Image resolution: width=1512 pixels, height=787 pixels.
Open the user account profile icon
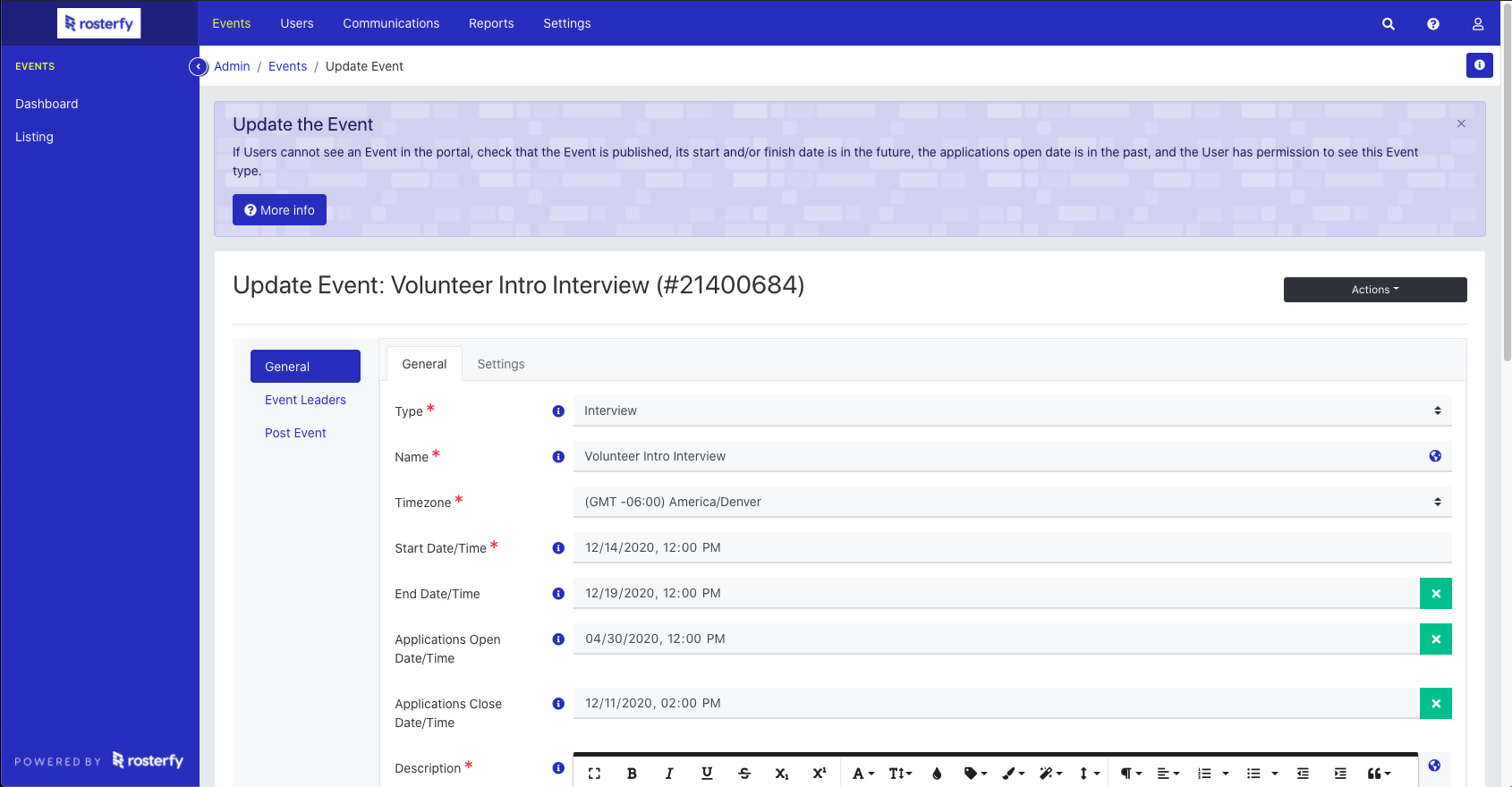[1478, 24]
